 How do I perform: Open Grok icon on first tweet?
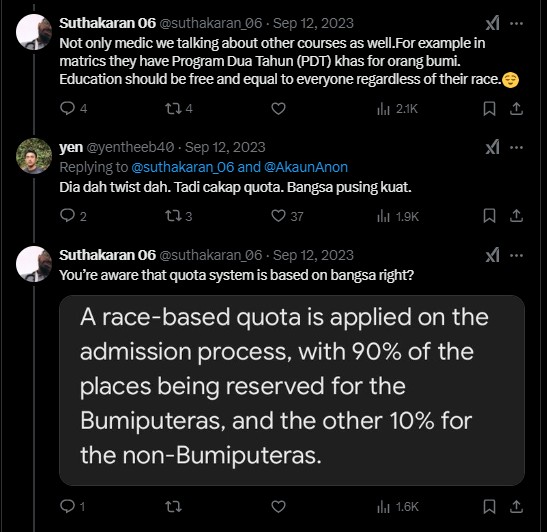[x=492, y=23]
